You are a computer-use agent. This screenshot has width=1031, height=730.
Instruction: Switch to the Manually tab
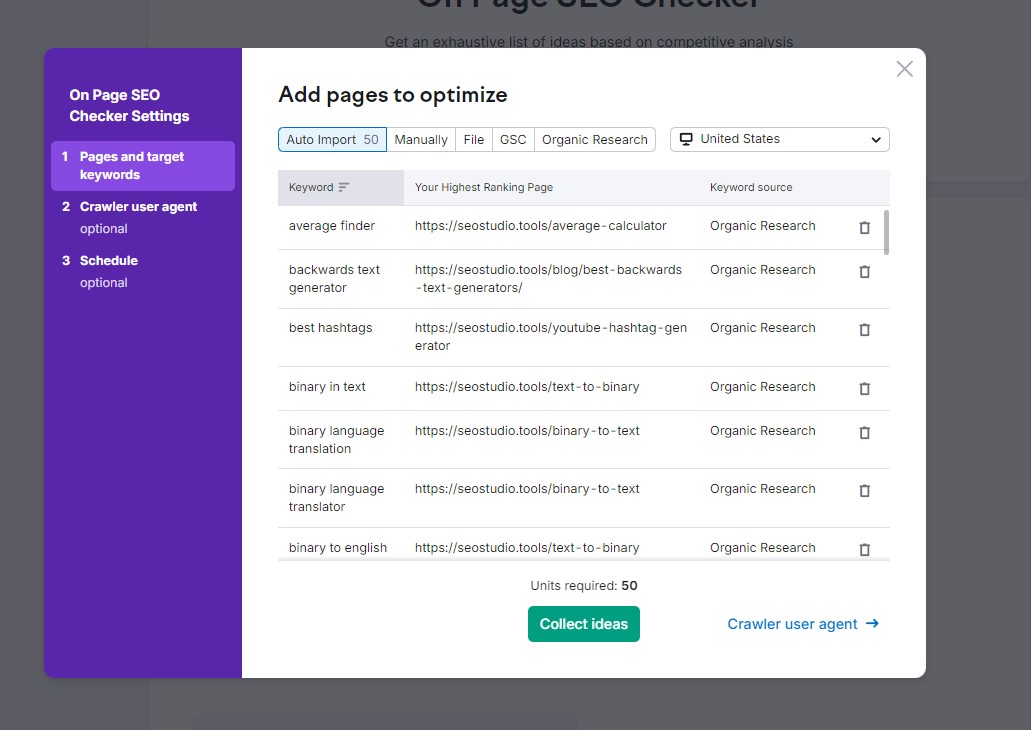tap(421, 139)
